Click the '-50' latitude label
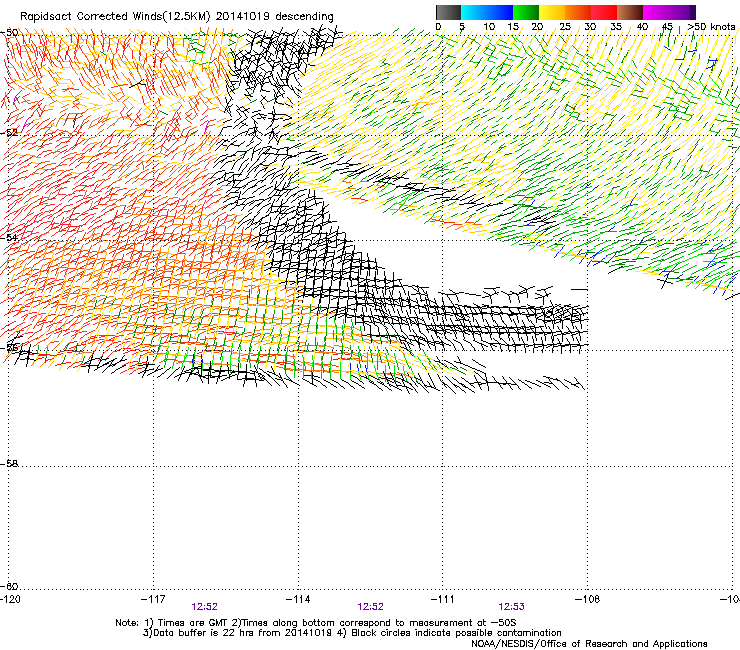The image size is (740, 650). pos(9,33)
